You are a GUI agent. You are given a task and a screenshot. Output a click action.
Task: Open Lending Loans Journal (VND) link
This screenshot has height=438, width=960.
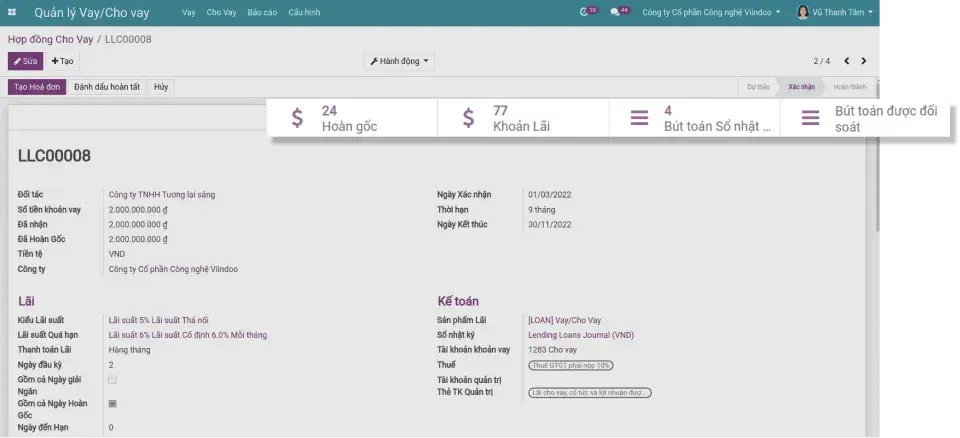pos(580,335)
